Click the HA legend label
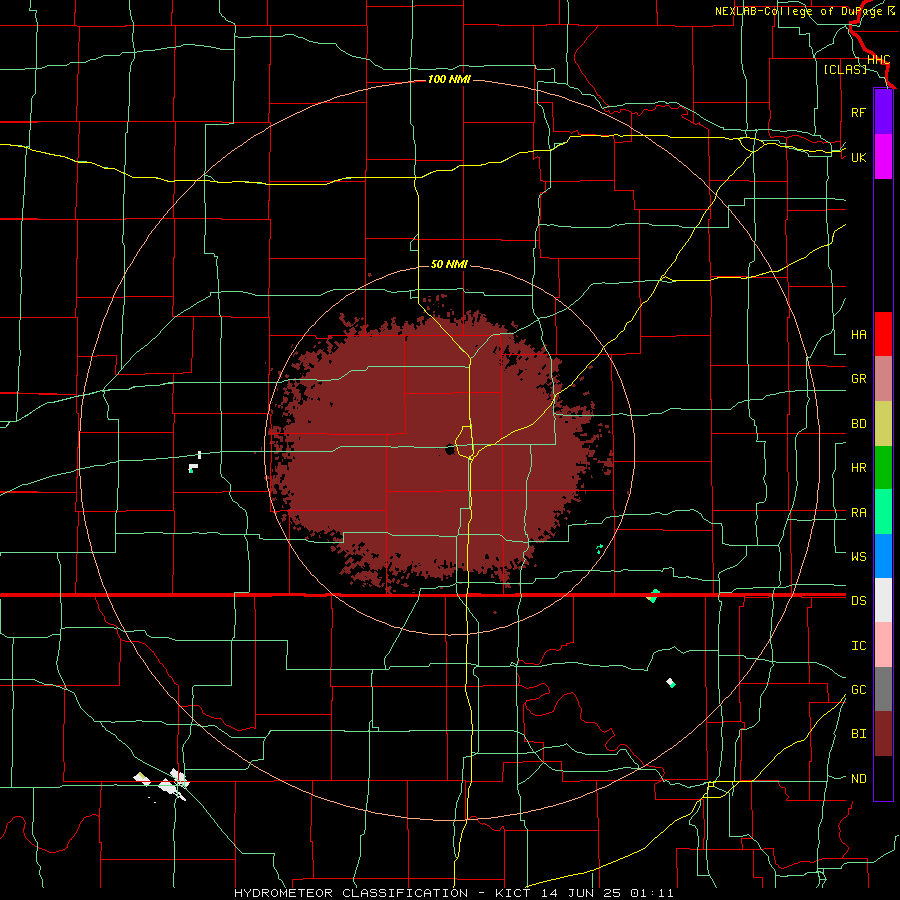 (x=858, y=334)
